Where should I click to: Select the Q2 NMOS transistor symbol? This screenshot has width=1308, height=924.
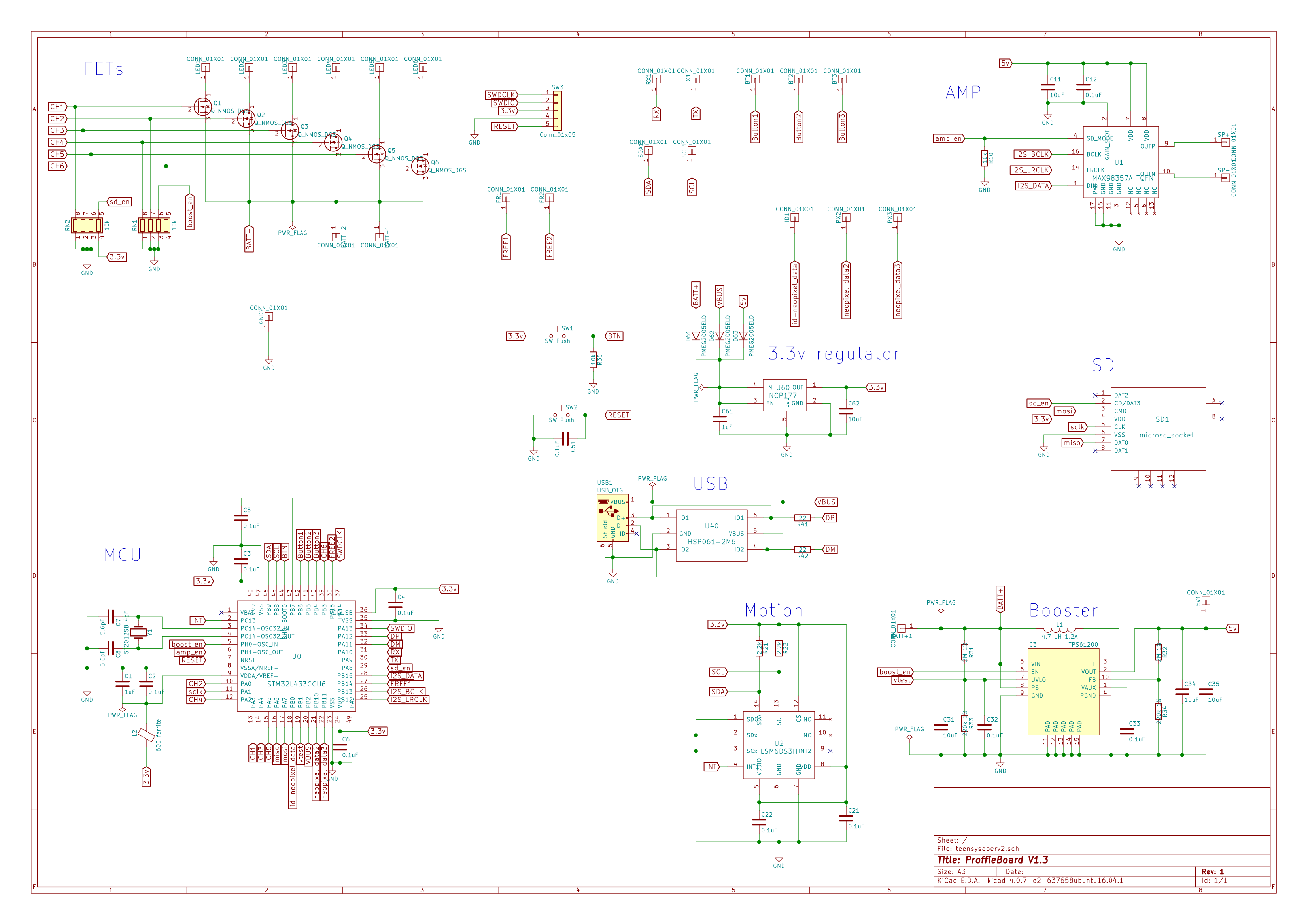click(246, 119)
